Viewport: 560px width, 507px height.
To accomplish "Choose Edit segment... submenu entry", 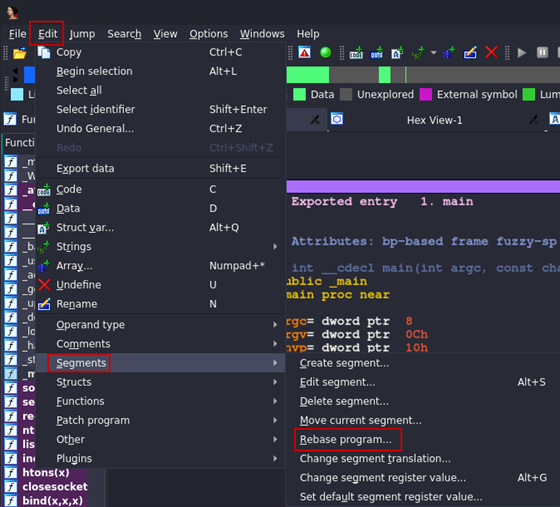I will [x=423, y=382].
